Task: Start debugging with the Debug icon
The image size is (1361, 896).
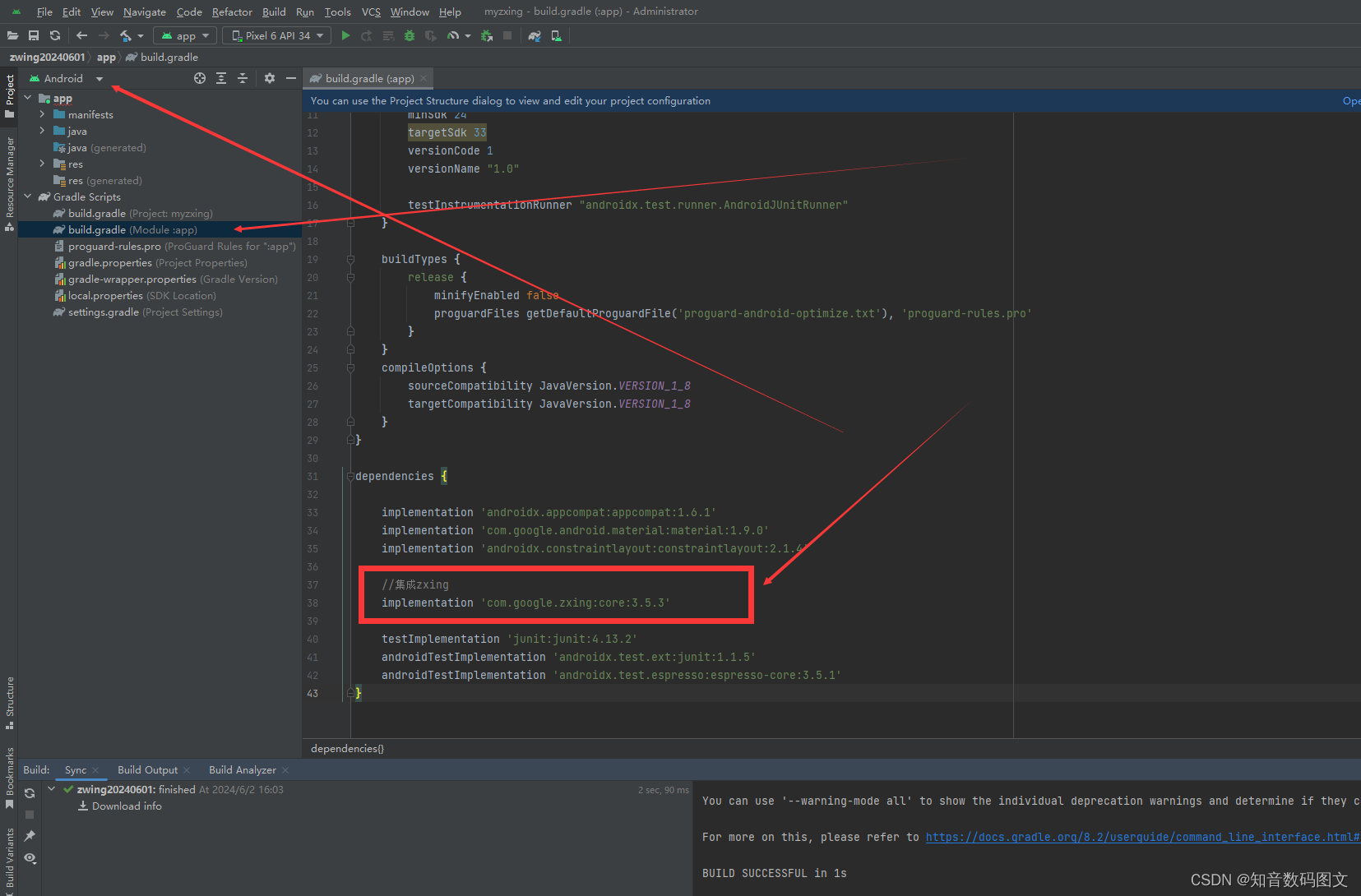Action: click(410, 35)
